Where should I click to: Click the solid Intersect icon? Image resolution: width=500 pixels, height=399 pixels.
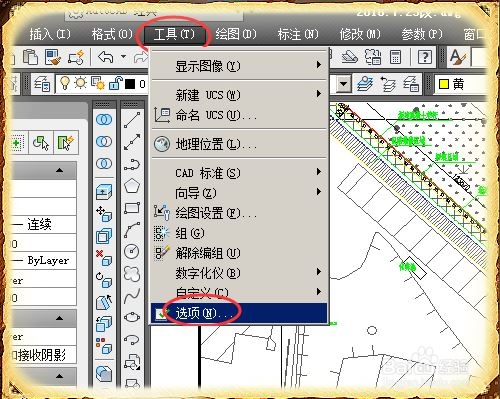(x=104, y=164)
